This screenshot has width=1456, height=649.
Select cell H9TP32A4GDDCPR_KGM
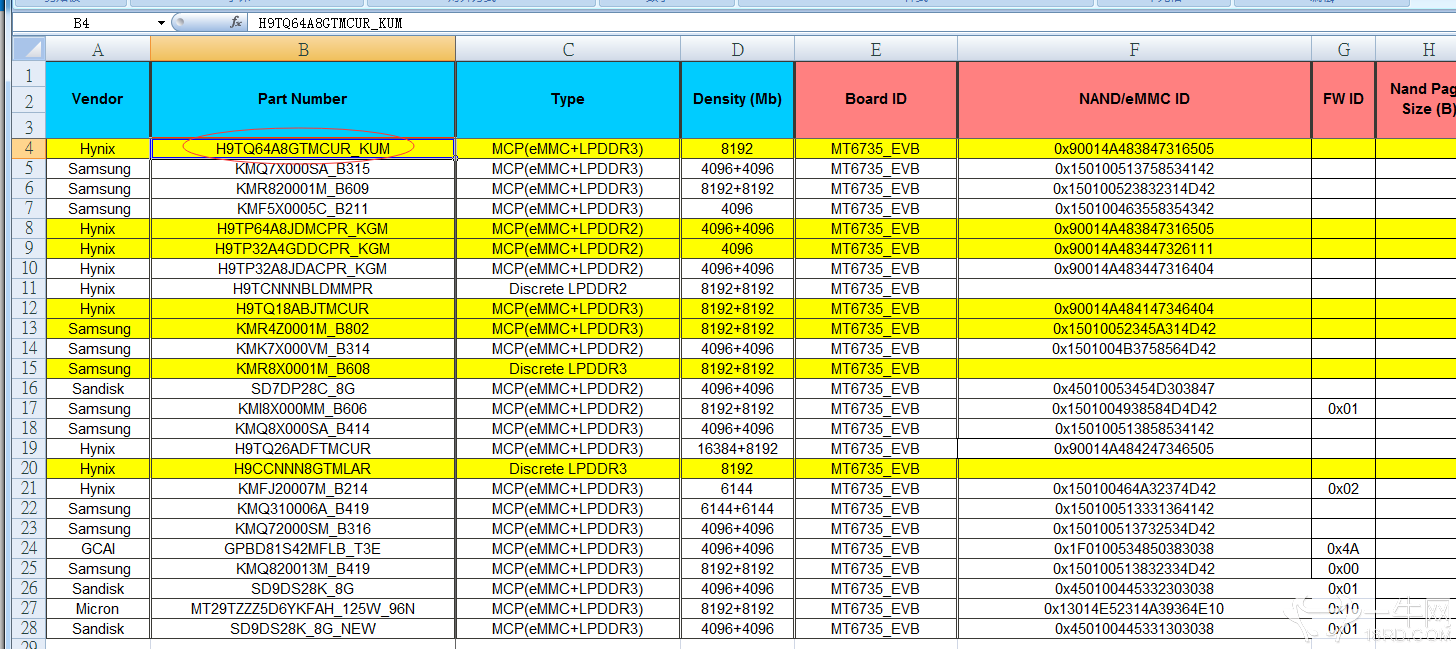tap(303, 249)
